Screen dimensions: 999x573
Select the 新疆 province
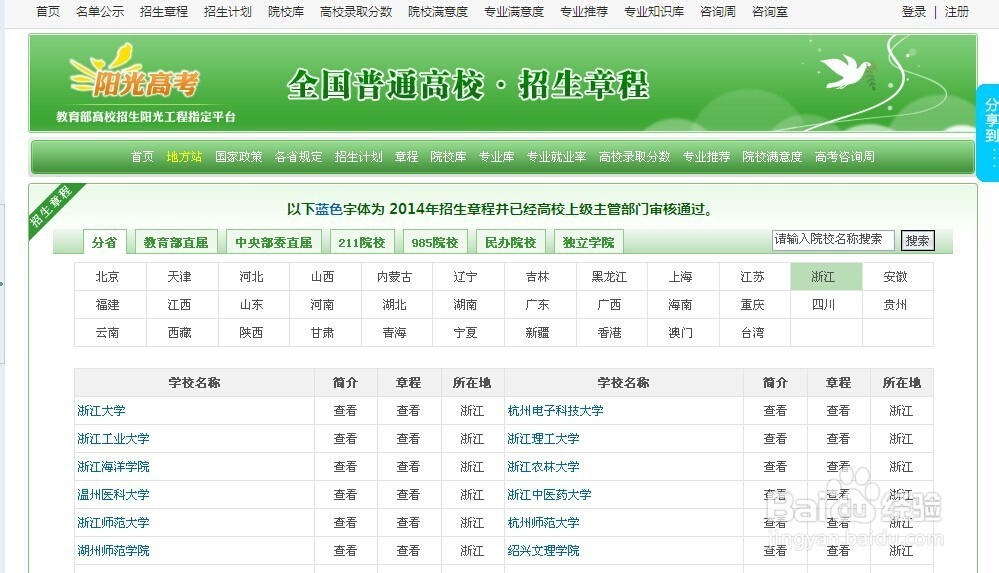(x=537, y=333)
